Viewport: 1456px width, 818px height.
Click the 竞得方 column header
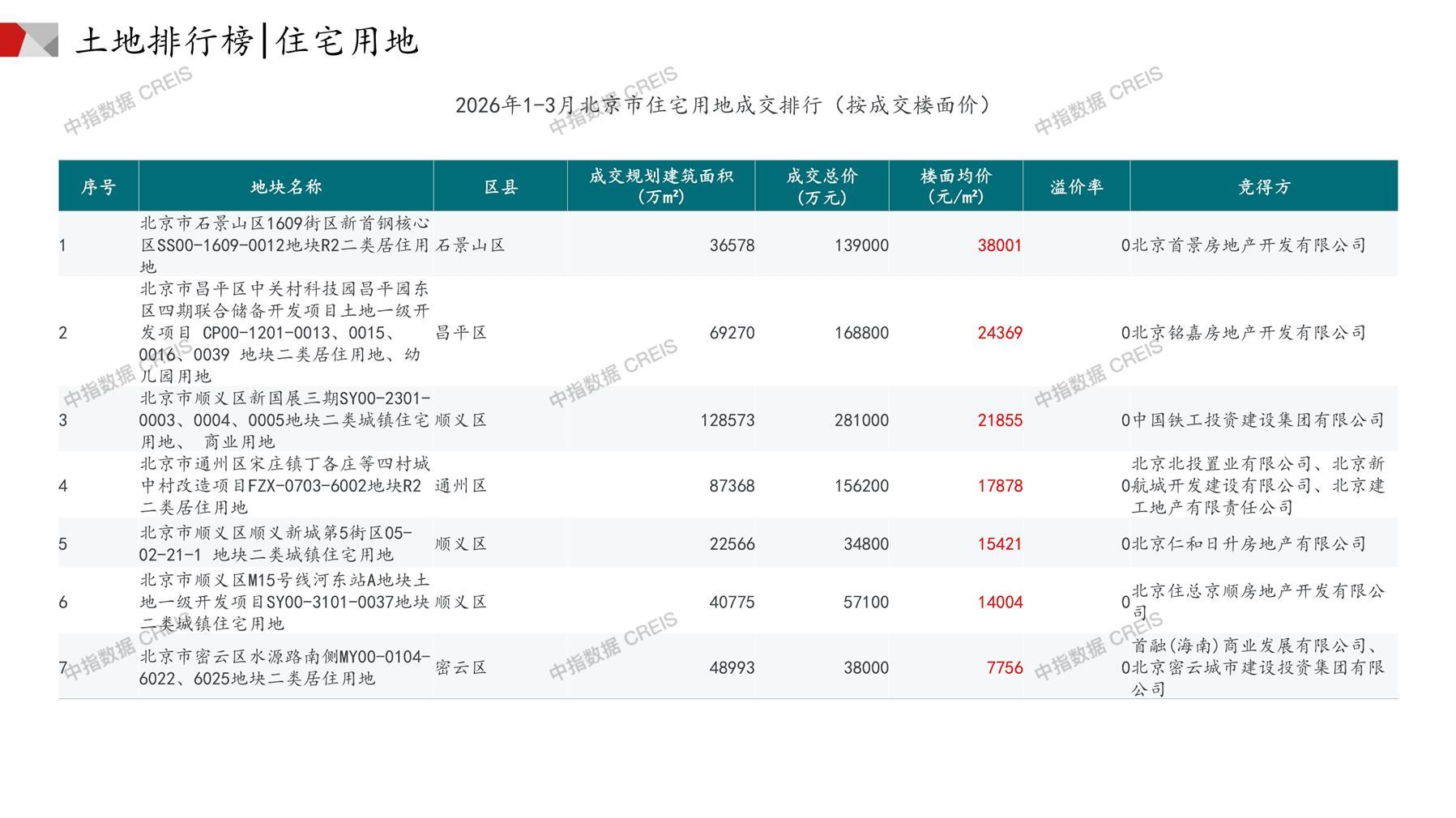click(x=1264, y=187)
